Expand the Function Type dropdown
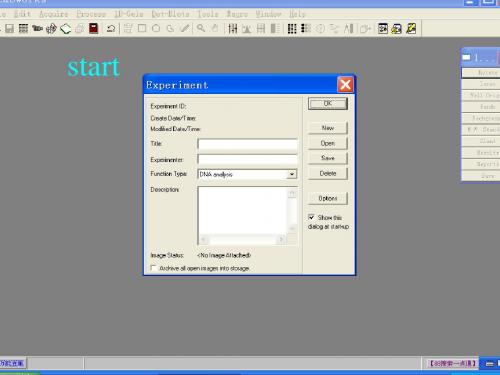Image resolution: width=500 pixels, height=375 pixels. click(x=292, y=174)
